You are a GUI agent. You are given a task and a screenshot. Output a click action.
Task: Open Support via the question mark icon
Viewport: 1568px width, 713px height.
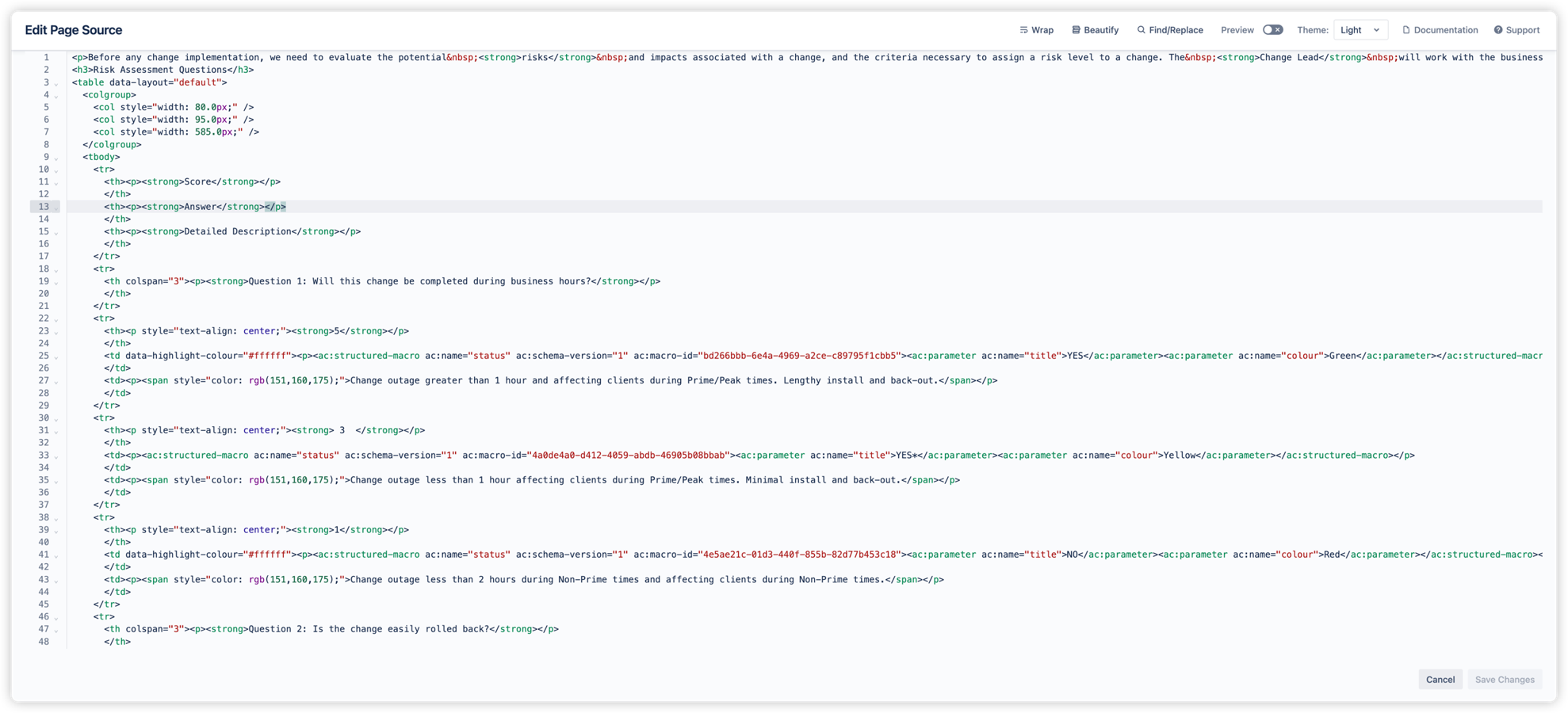(x=1500, y=29)
